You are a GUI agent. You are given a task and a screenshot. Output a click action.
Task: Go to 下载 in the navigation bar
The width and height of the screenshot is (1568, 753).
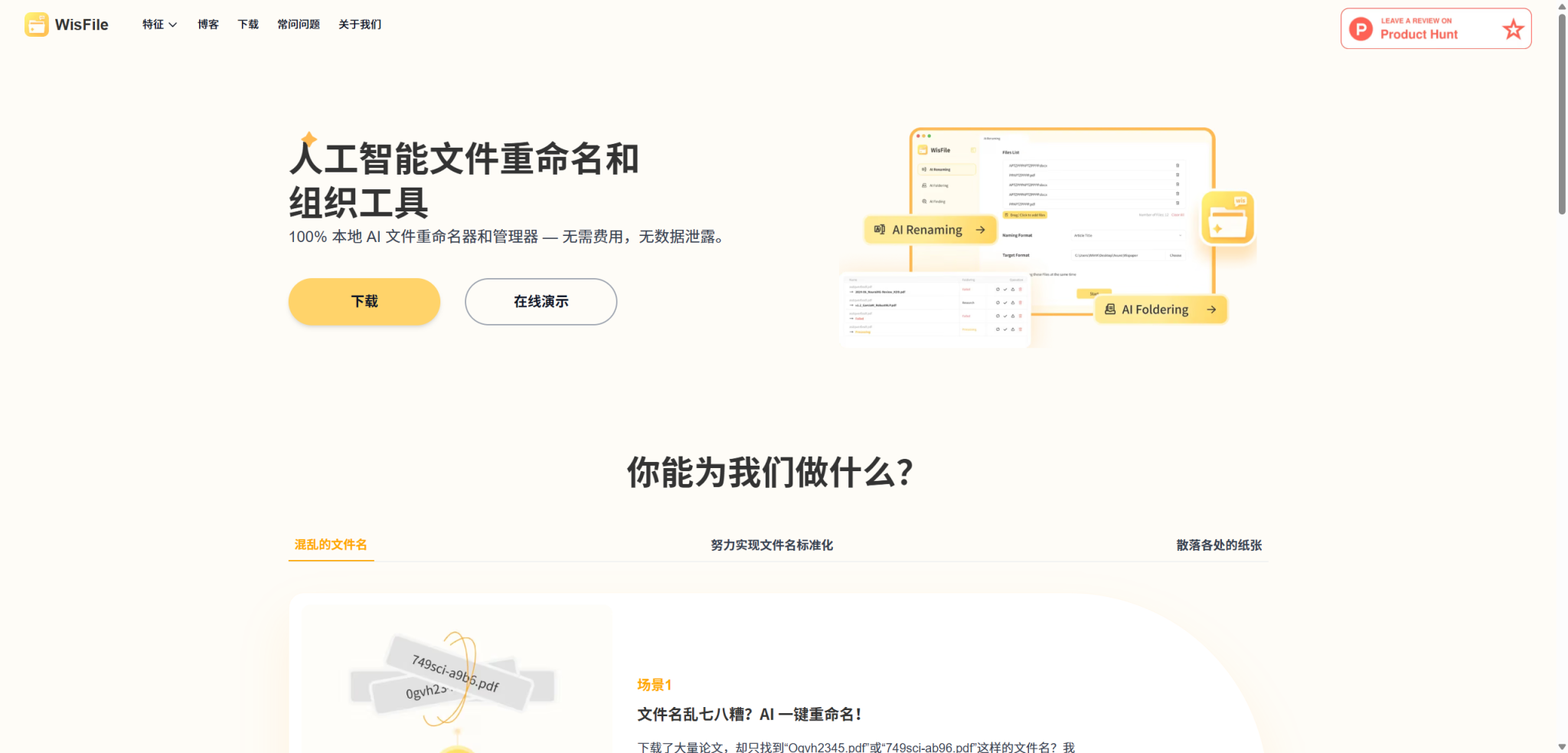click(x=248, y=25)
